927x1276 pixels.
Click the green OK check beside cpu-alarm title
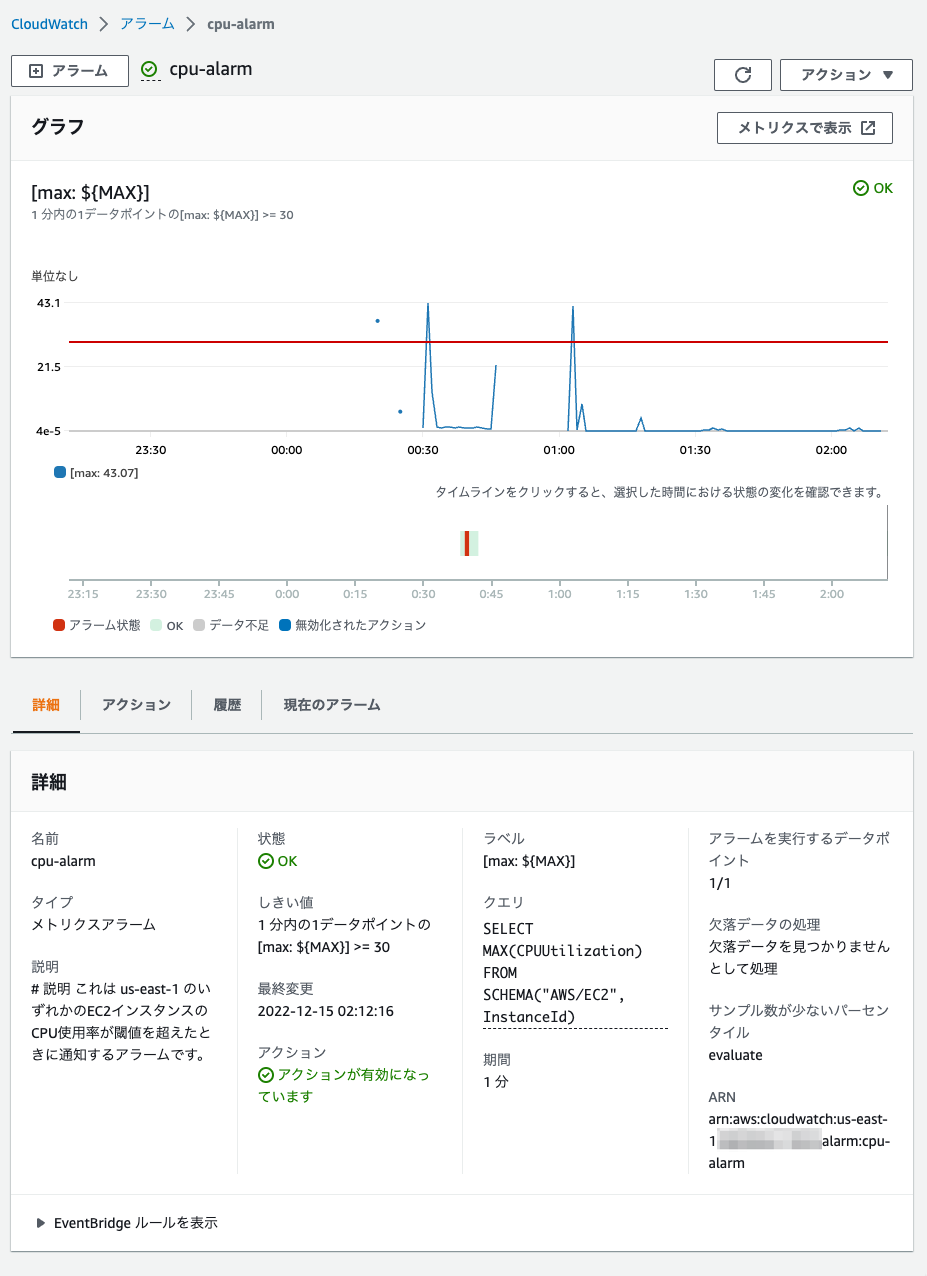pyautogui.click(x=148, y=70)
